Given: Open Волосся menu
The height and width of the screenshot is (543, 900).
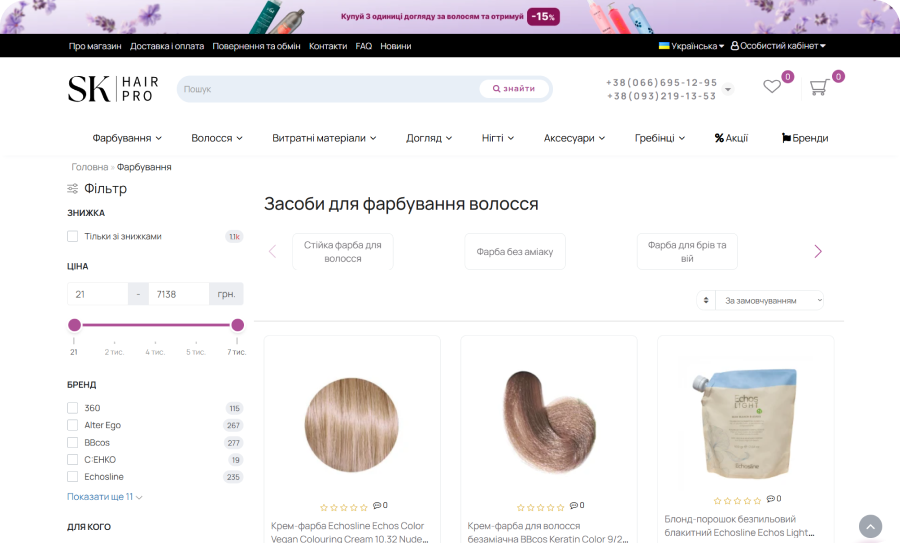Looking at the screenshot, I should (217, 138).
